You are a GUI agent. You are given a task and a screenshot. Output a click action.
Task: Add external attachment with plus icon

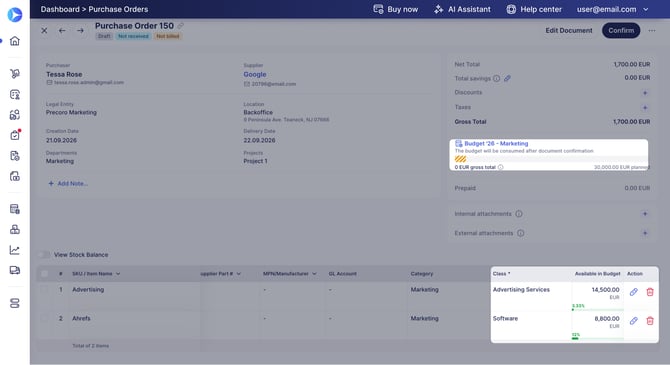tap(645, 233)
